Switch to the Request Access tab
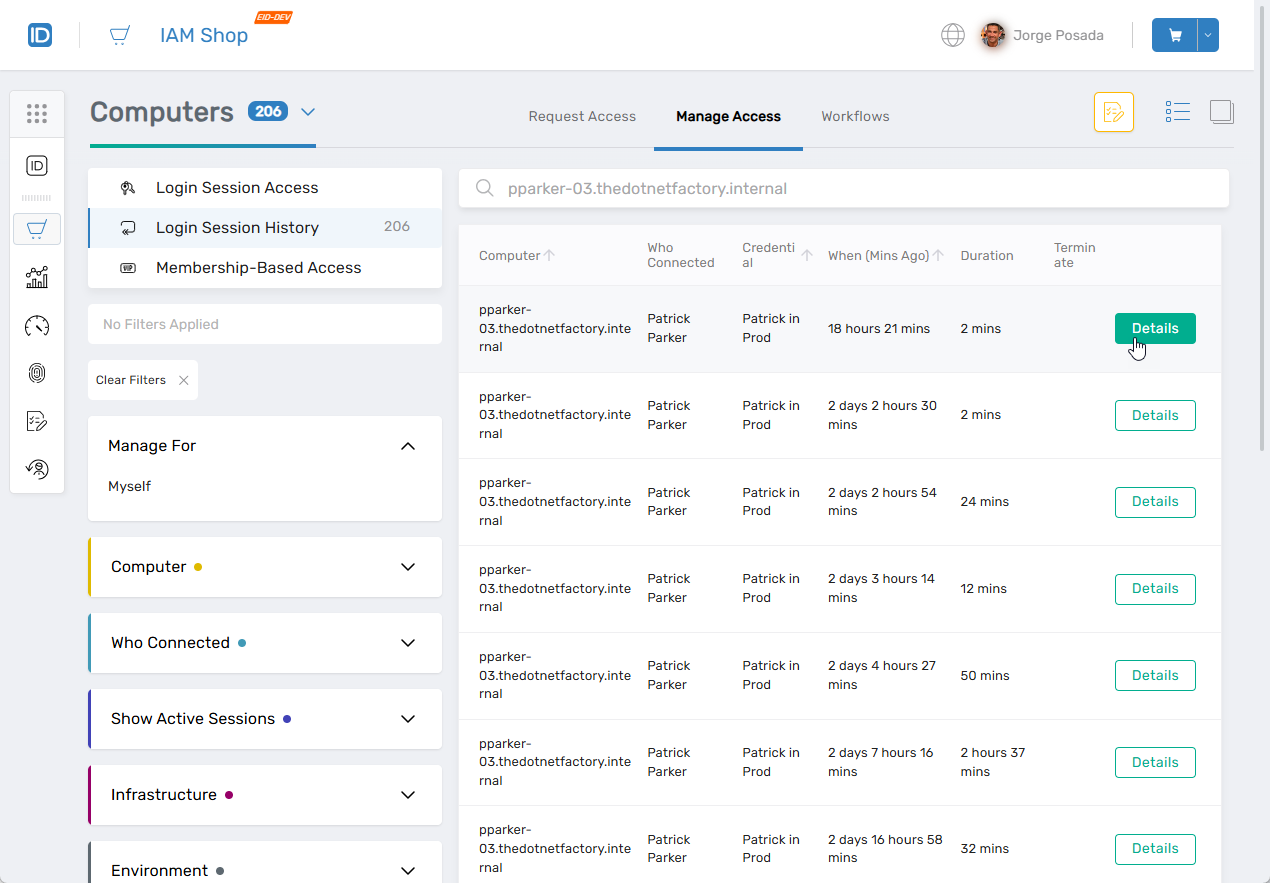Image resolution: width=1270 pixels, height=883 pixels. (x=582, y=117)
